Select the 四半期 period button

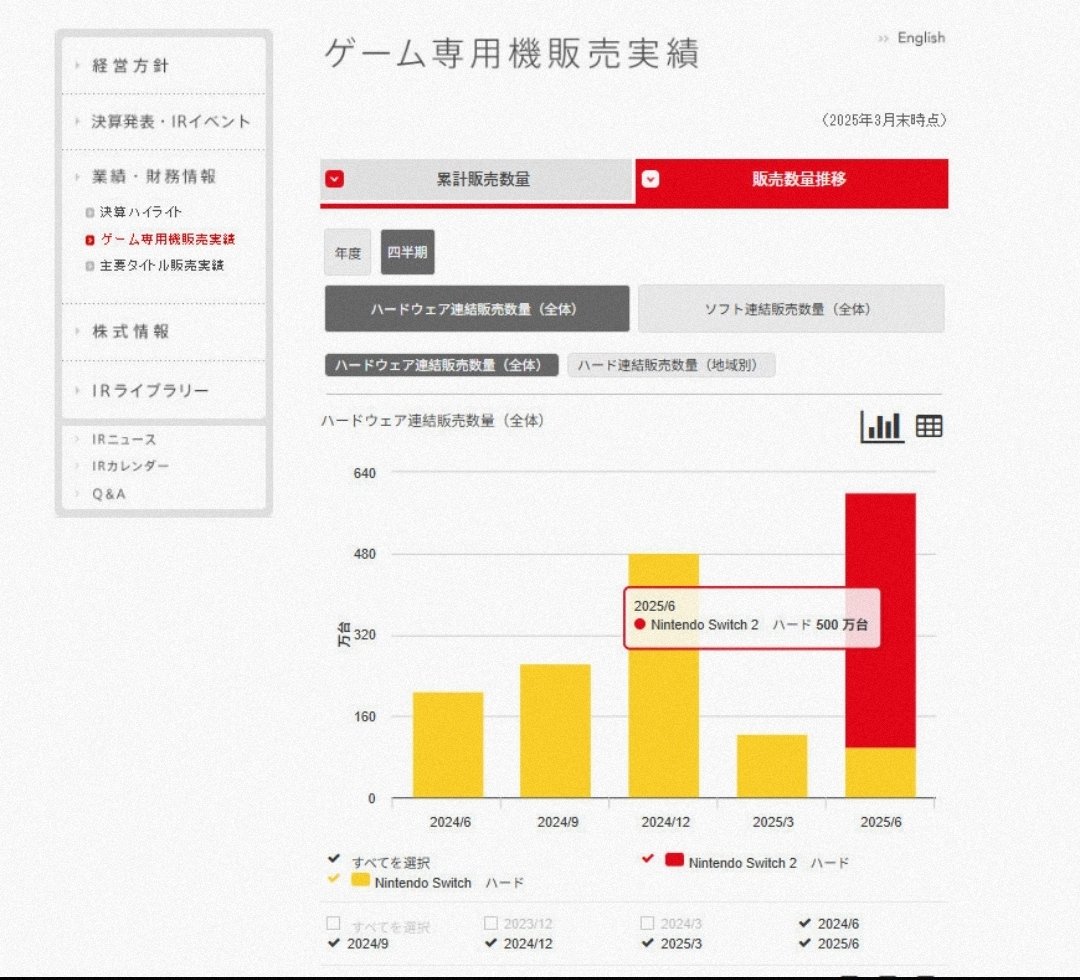(x=407, y=252)
